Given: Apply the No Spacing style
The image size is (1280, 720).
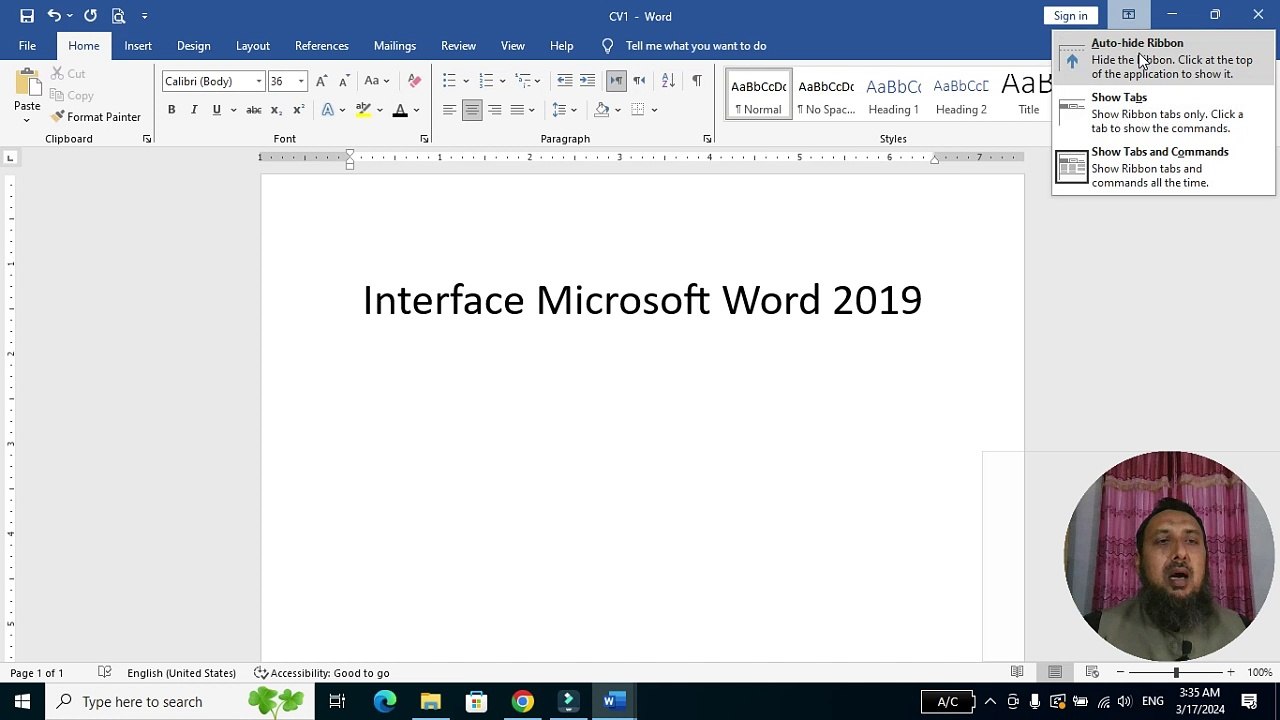Looking at the screenshot, I should (826, 94).
